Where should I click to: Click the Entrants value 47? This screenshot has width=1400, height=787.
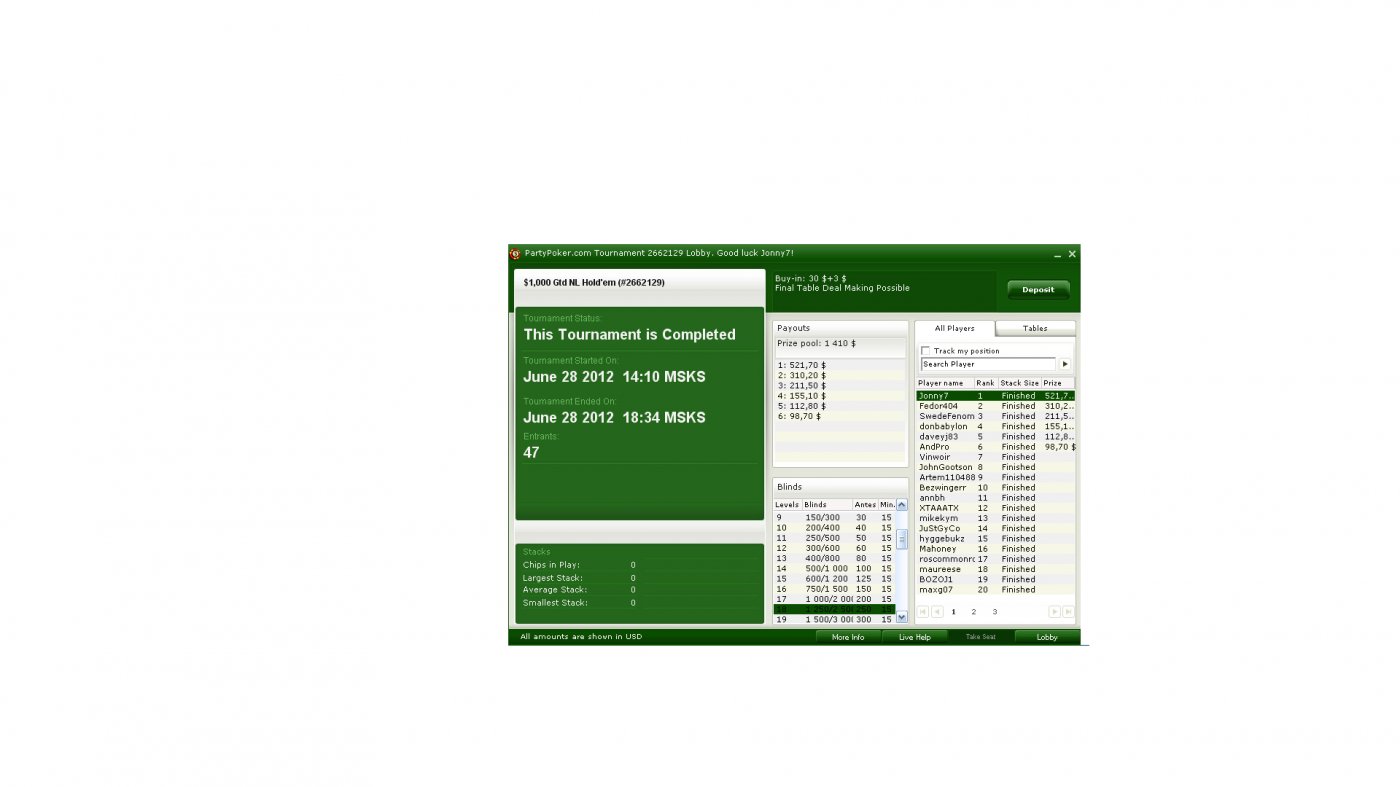pyautogui.click(x=531, y=453)
